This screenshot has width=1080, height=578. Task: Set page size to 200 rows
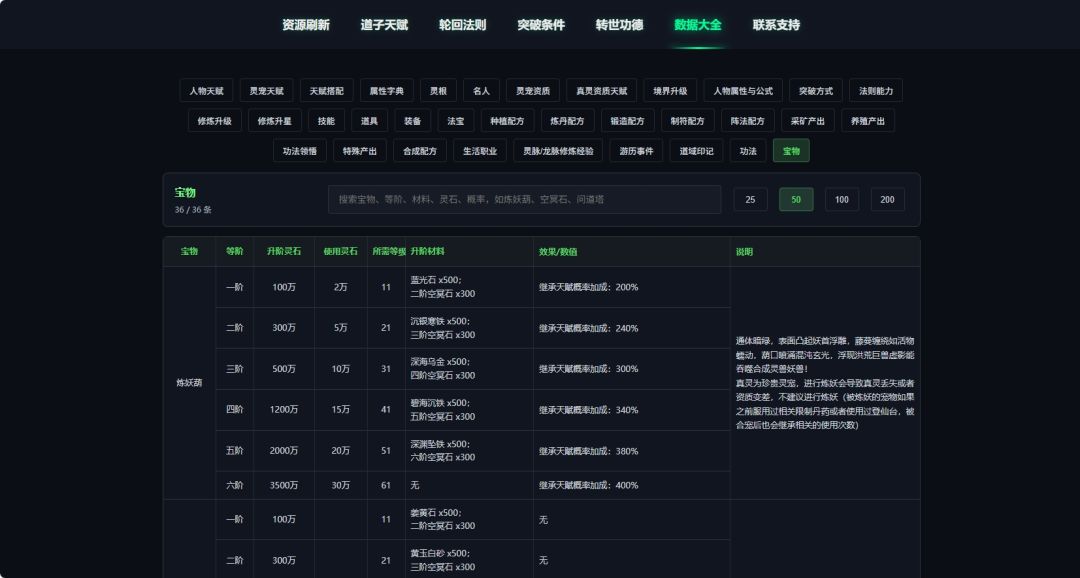888,200
